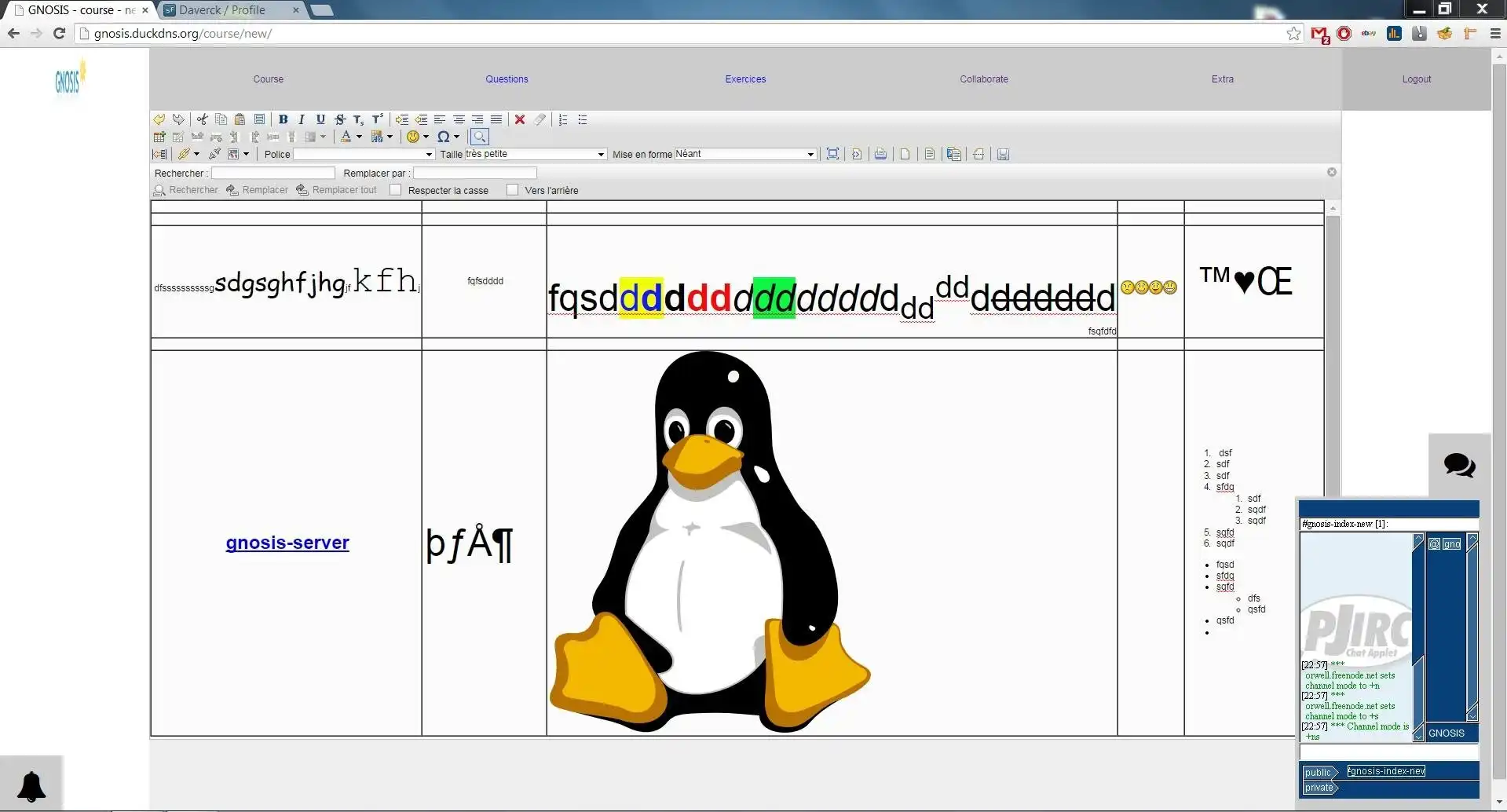The image size is (1507, 812).
Task: Open the Mise en forme dropdown
Action: coord(745,154)
